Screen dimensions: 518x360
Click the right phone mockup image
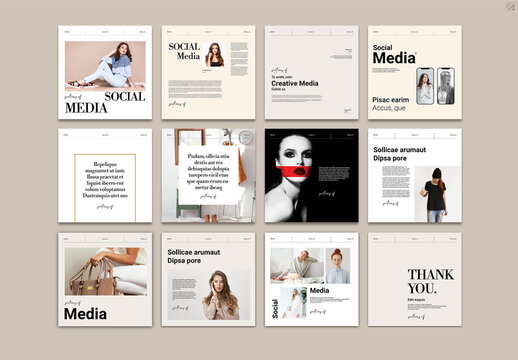pyautogui.click(x=446, y=86)
